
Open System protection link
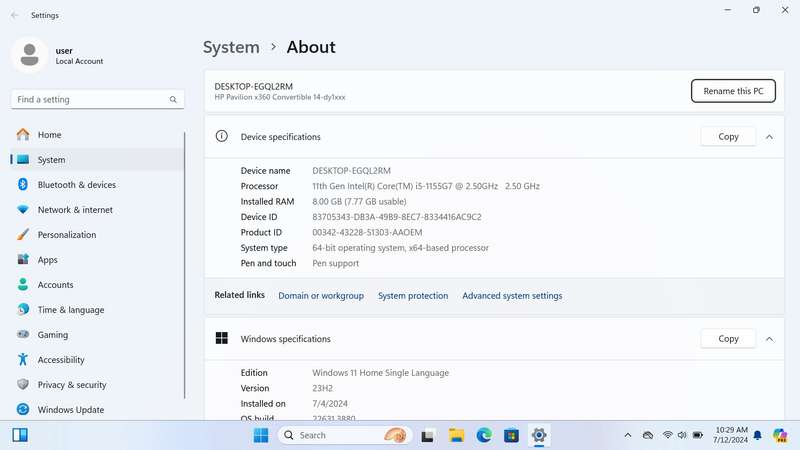coord(413,296)
